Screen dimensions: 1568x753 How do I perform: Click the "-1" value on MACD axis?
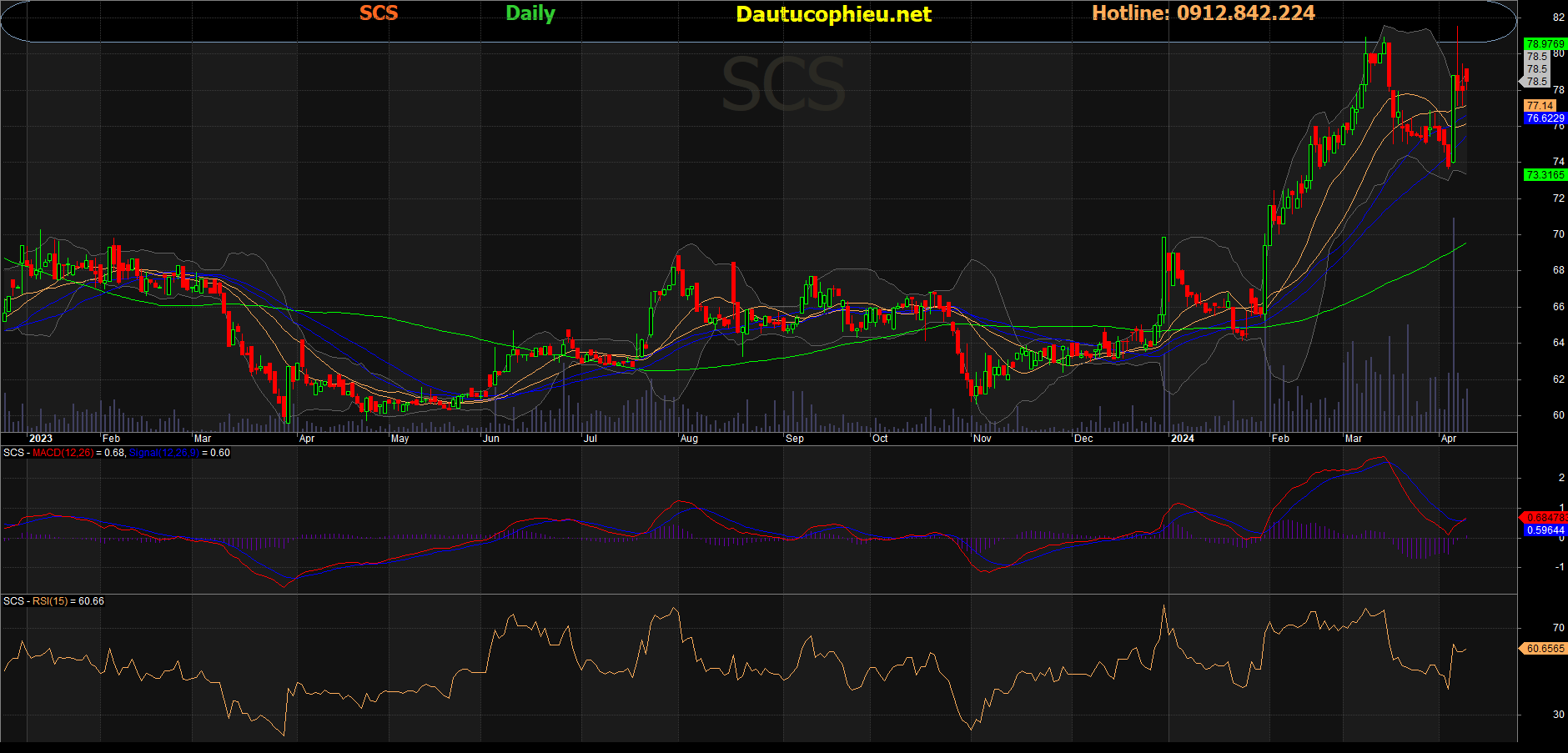pyautogui.click(x=1559, y=567)
